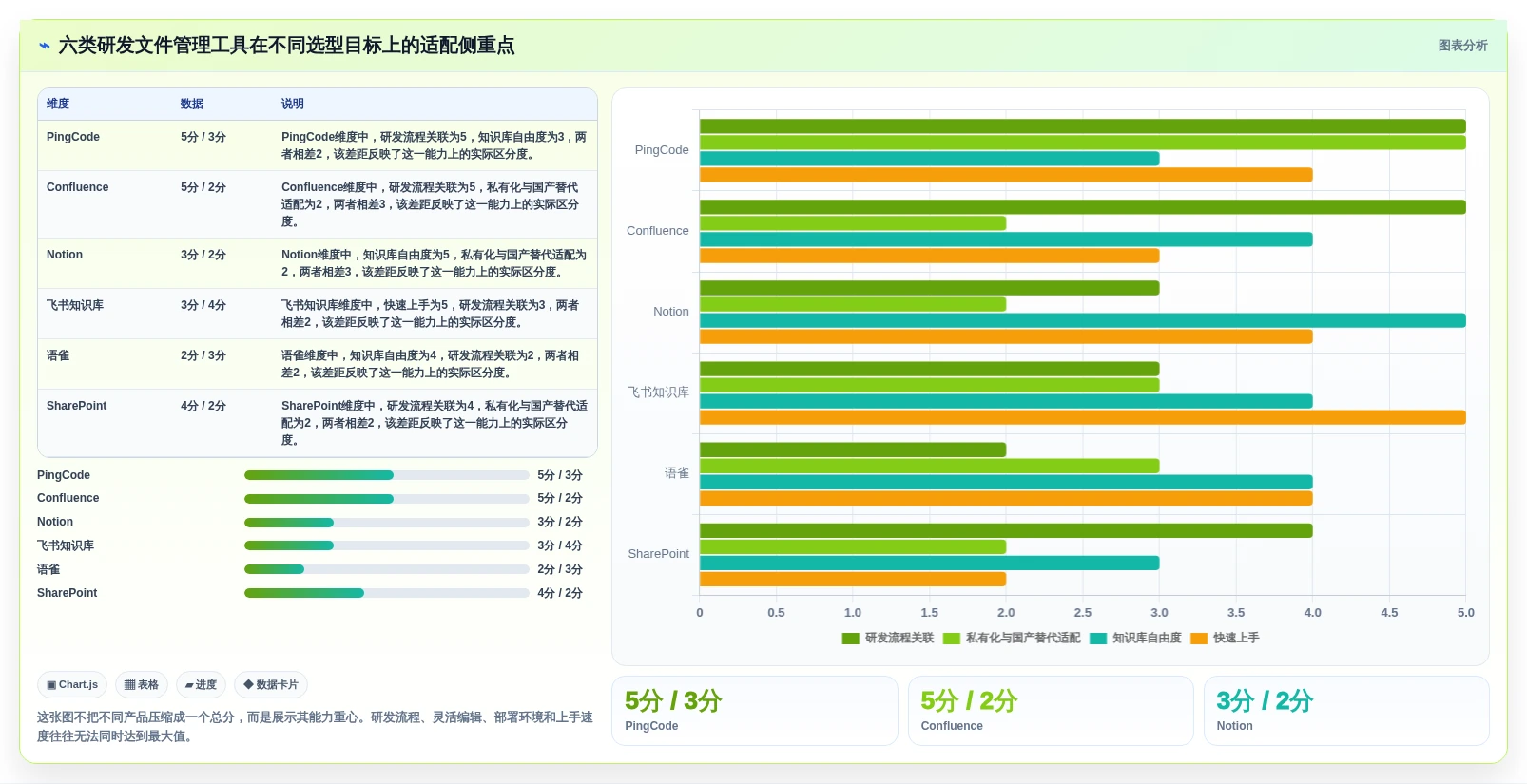This screenshot has height=784, width=1527.
Task: Click PingCode progress bar
Action: 386,475
